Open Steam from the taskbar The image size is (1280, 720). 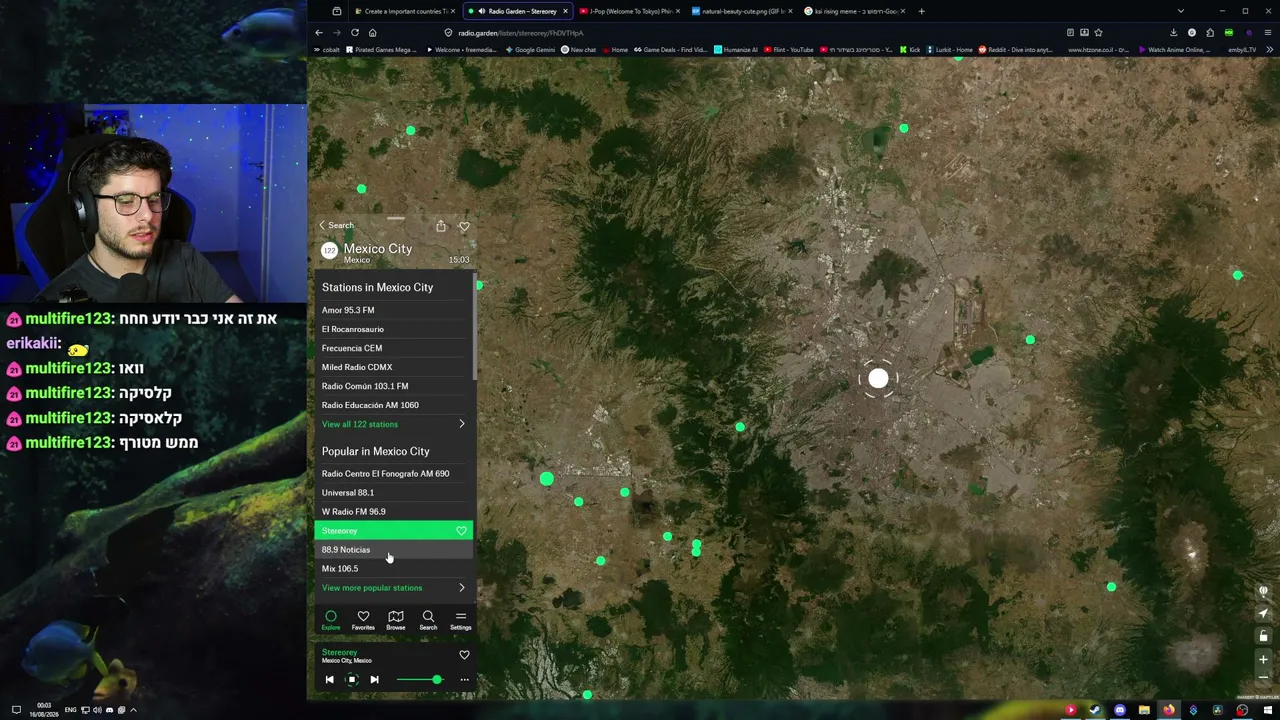point(1095,710)
